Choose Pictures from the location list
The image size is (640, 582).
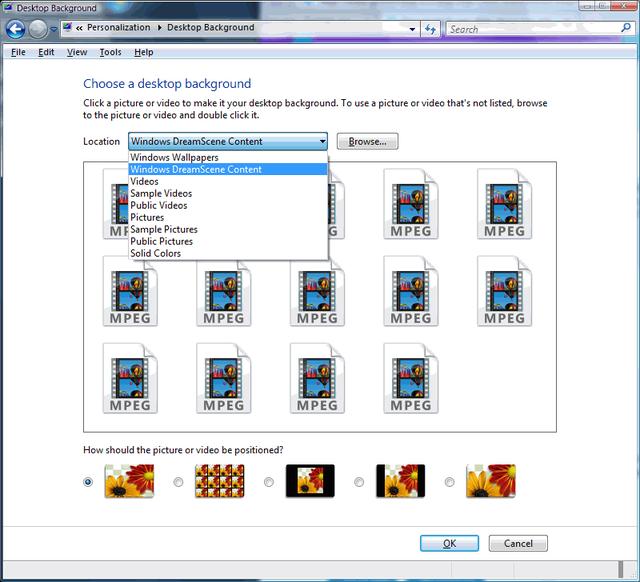pos(228,217)
